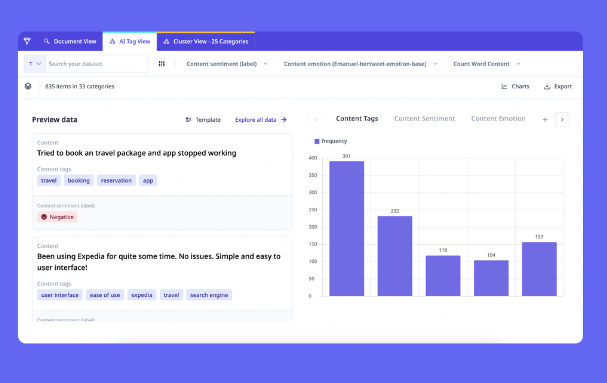Click the Export download icon
607x383 pixels.
pos(547,86)
